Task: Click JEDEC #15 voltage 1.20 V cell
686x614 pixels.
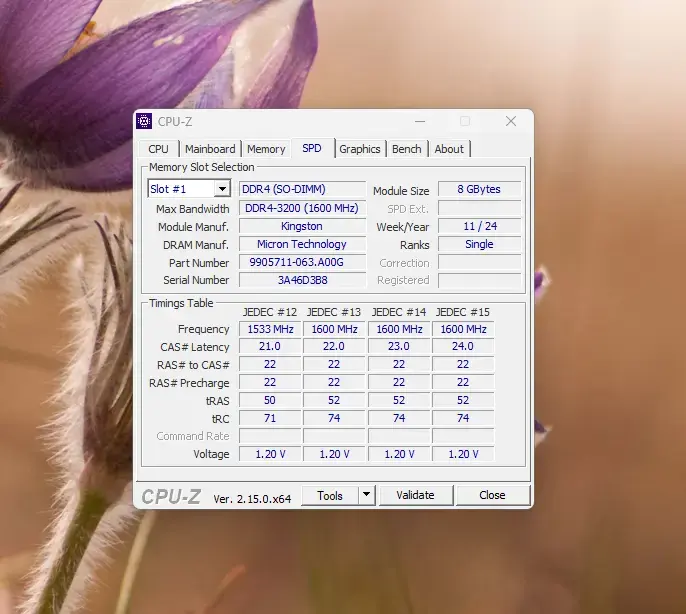Action: click(463, 454)
